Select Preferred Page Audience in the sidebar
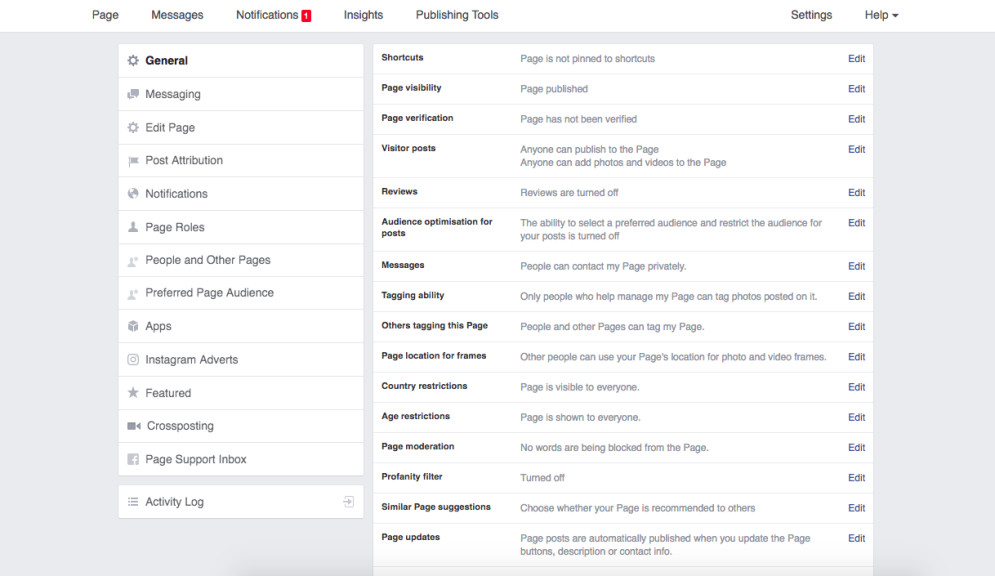Screen dimensions: 995x576 coord(209,293)
